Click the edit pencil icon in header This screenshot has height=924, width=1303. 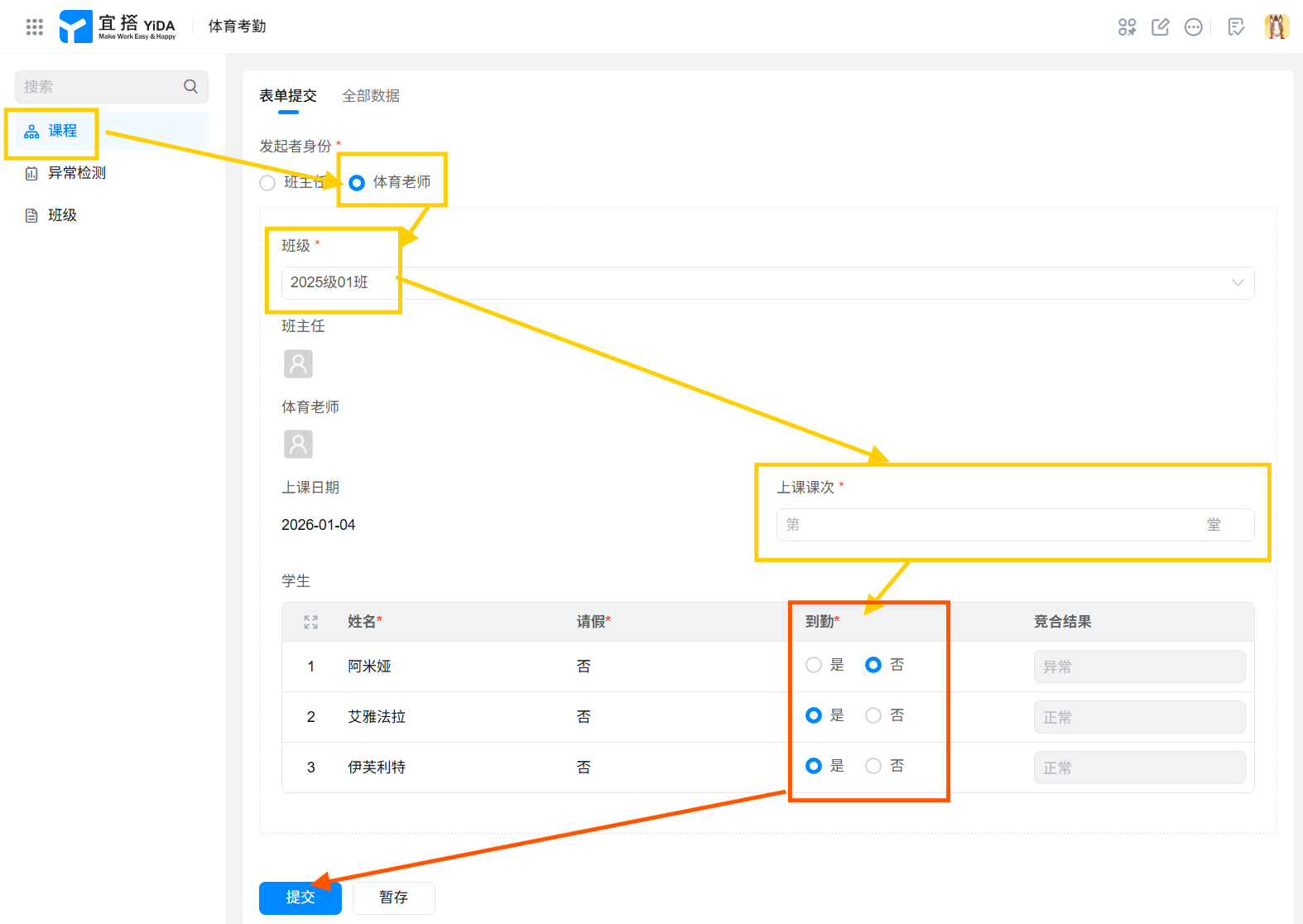(1160, 27)
